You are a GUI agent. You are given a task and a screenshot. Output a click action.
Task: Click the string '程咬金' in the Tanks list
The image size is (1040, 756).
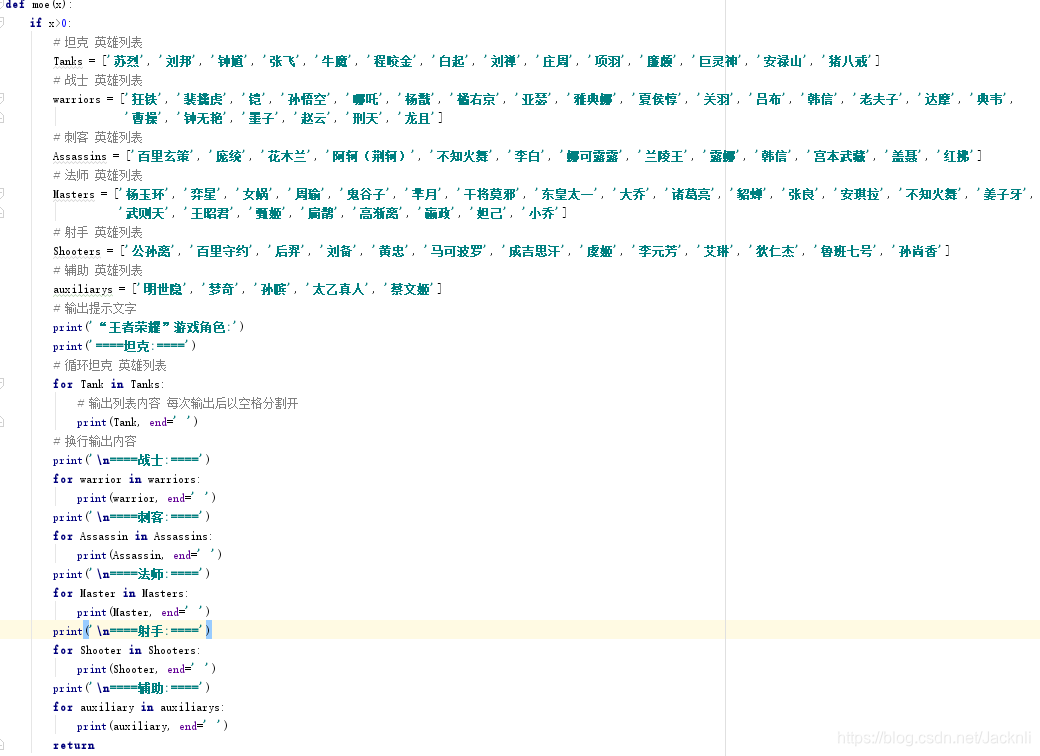click(393, 62)
